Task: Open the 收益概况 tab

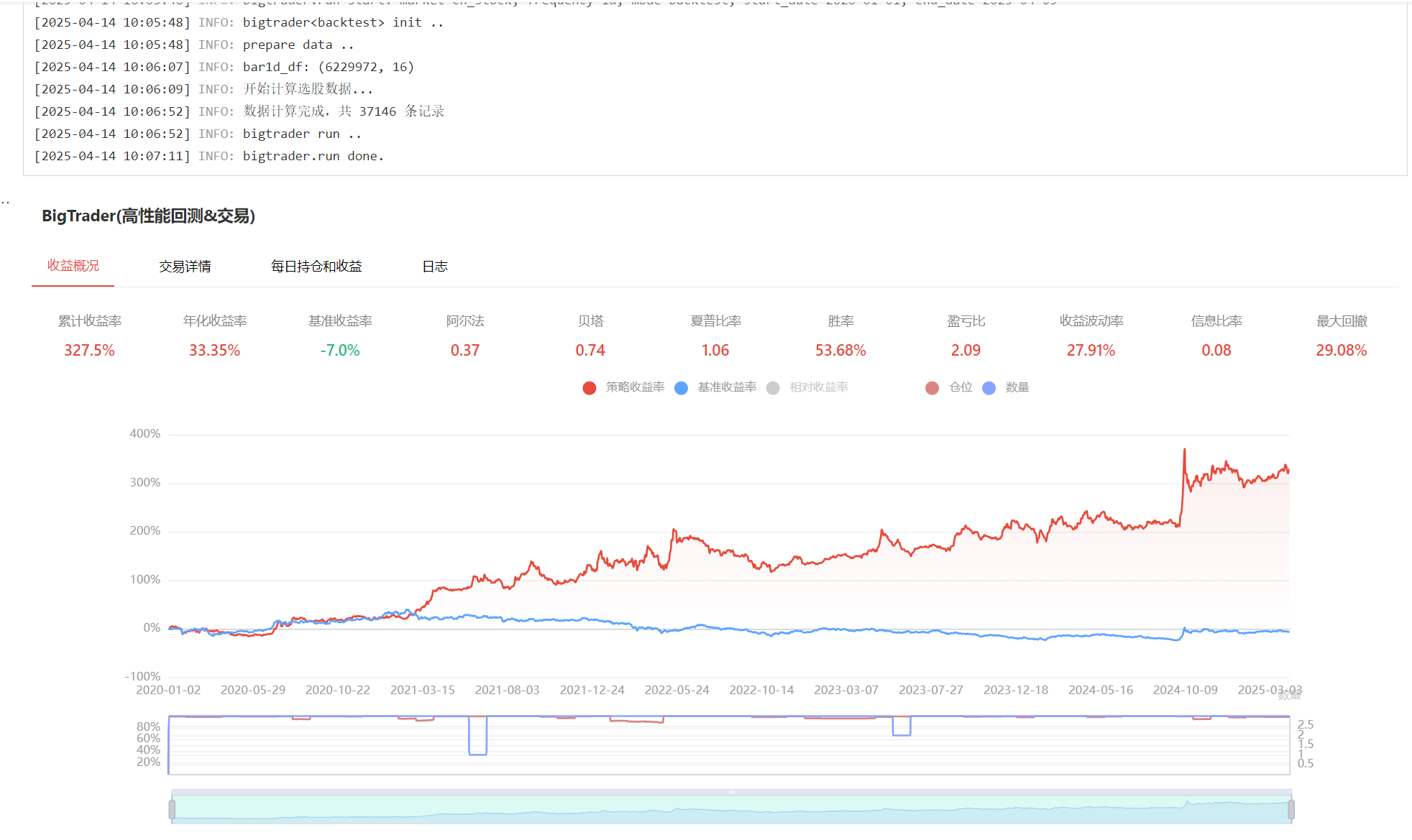Action: [73, 266]
